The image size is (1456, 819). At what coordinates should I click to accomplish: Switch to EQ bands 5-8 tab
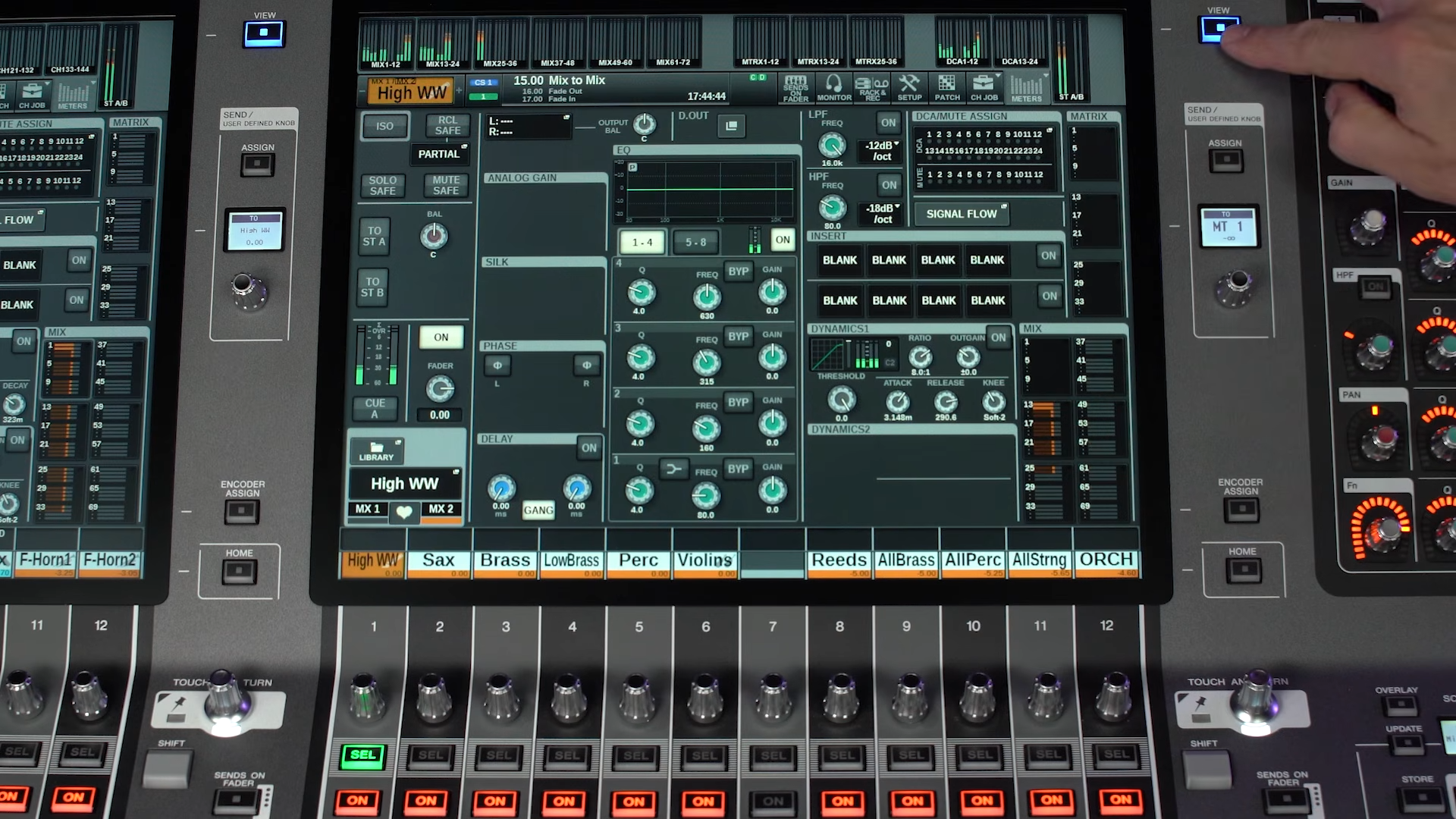[695, 242]
